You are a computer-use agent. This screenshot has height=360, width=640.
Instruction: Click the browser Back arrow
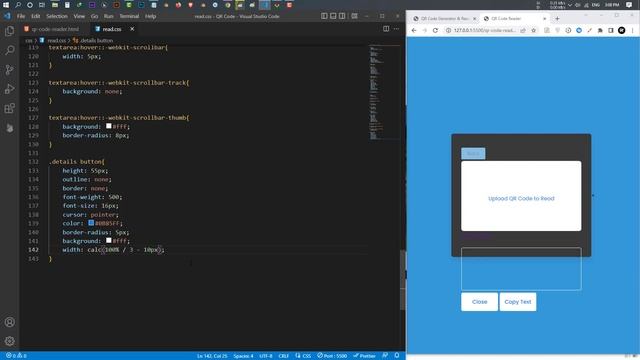click(x=414, y=31)
